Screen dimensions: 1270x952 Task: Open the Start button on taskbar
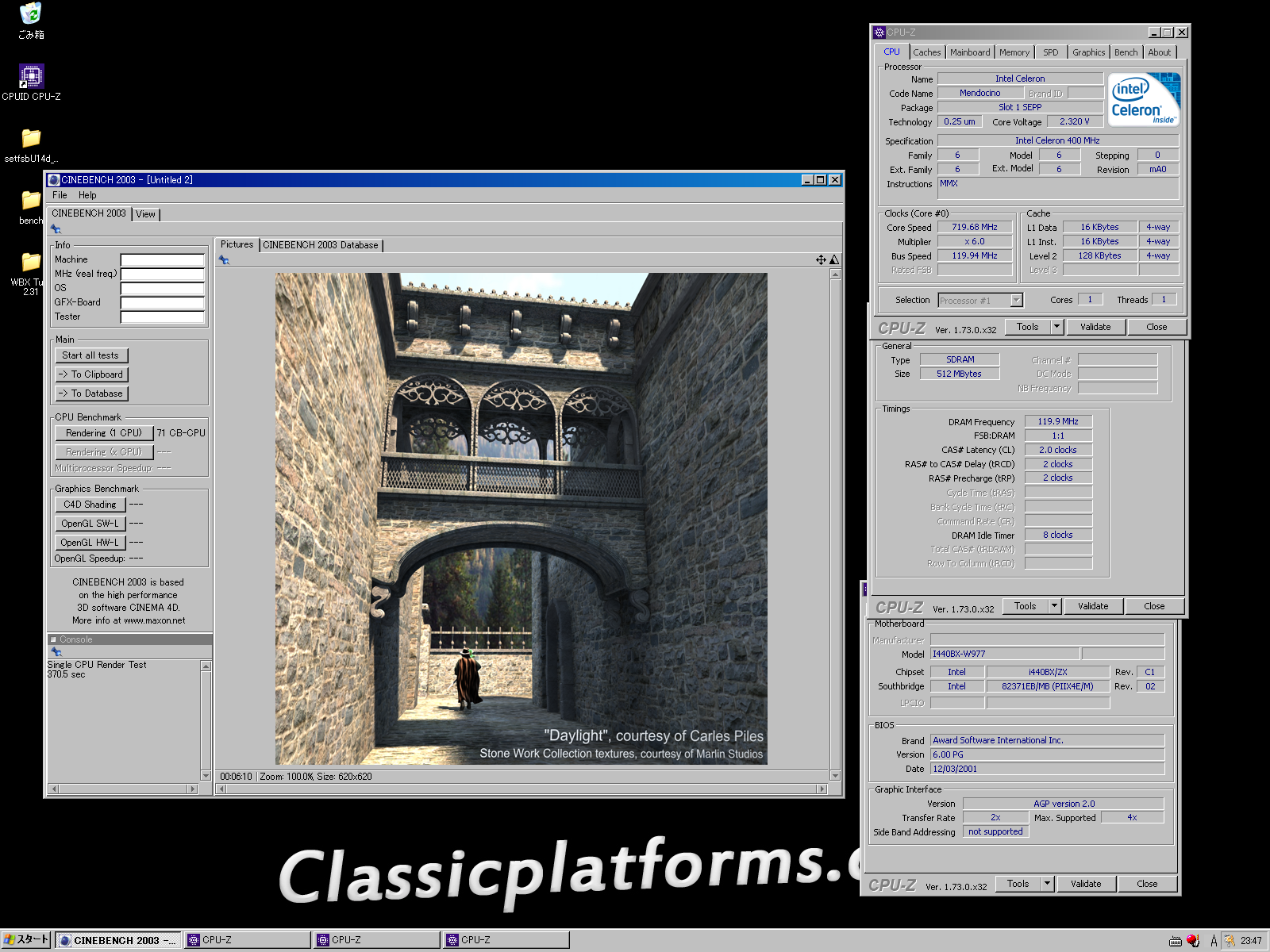[x=26, y=940]
